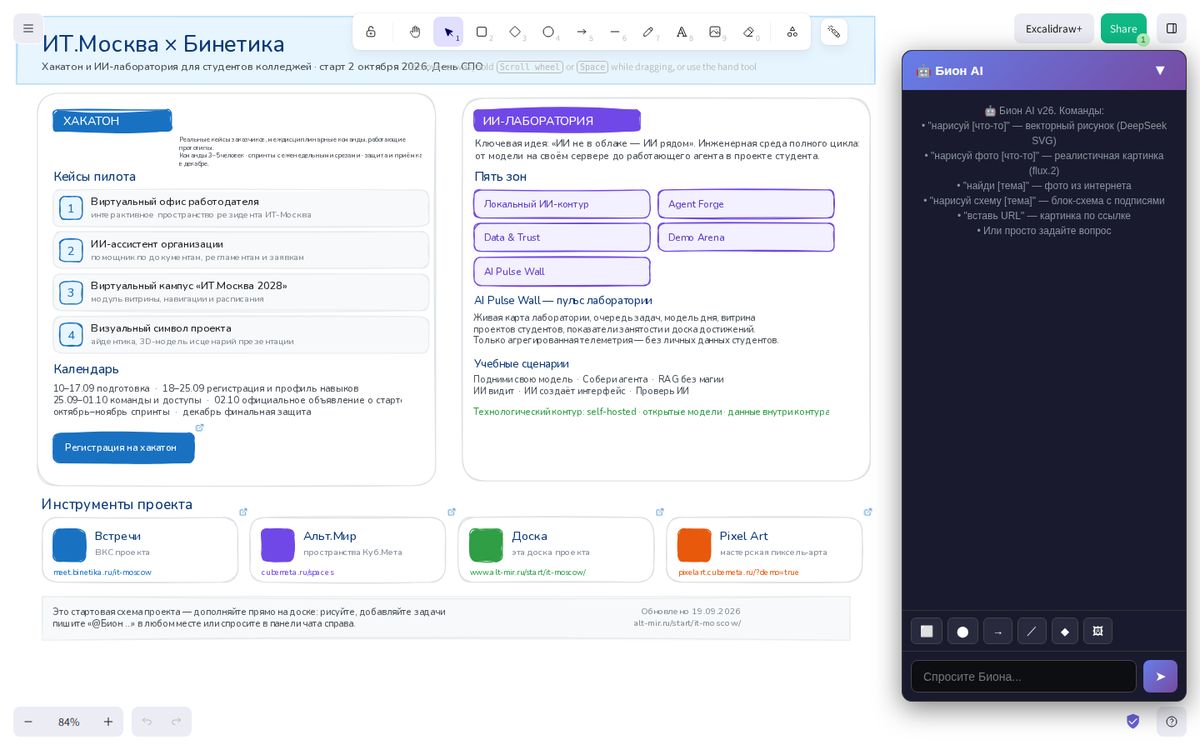Click the 'pixelart.cubemeta.ru/?demo=true' link text
The width and height of the screenshot is (1200, 750).
pyautogui.click(x=738, y=572)
